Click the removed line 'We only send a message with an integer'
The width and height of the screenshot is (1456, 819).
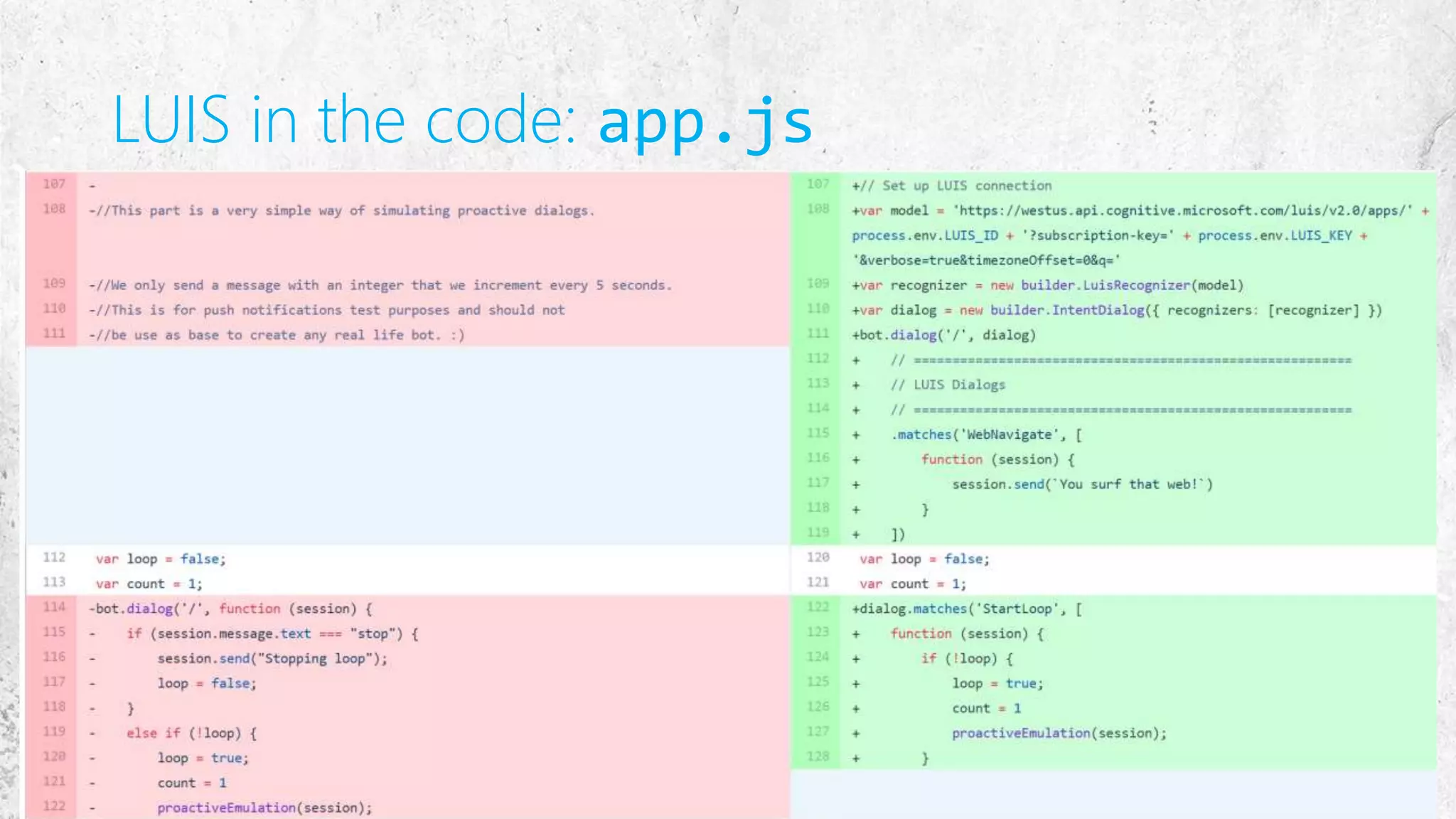[x=380, y=285]
